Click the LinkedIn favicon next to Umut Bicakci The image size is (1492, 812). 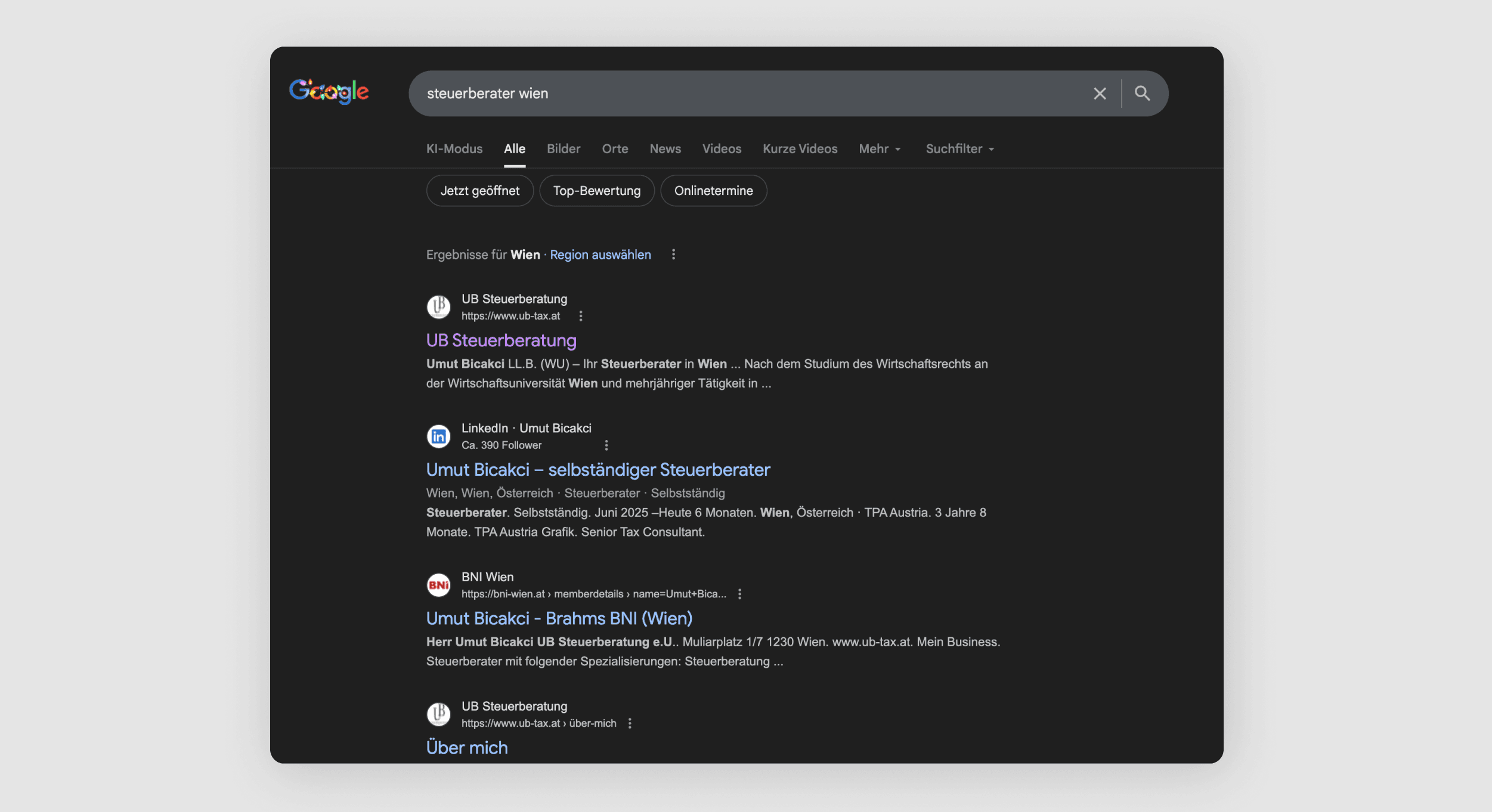click(x=439, y=436)
